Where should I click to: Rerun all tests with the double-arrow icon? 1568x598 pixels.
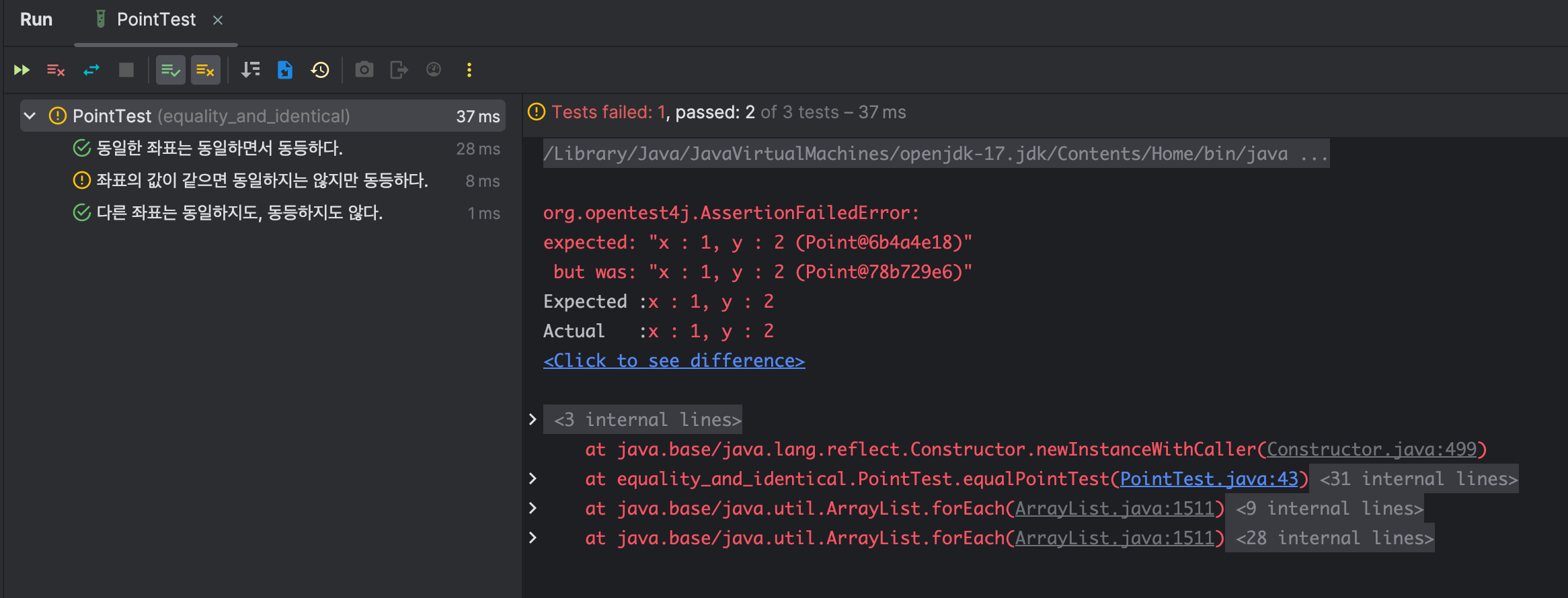pos(22,70)
